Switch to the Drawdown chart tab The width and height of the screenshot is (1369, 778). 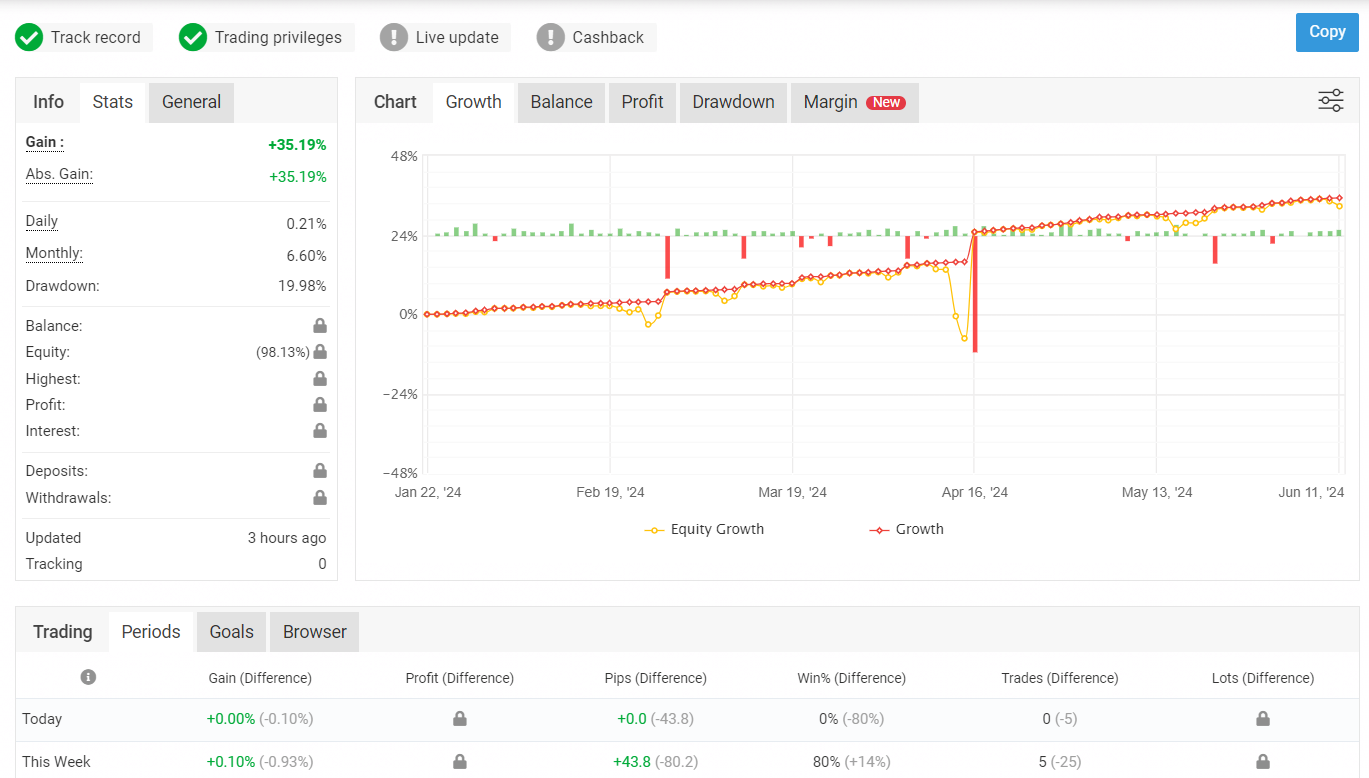[x=734, y=102]
